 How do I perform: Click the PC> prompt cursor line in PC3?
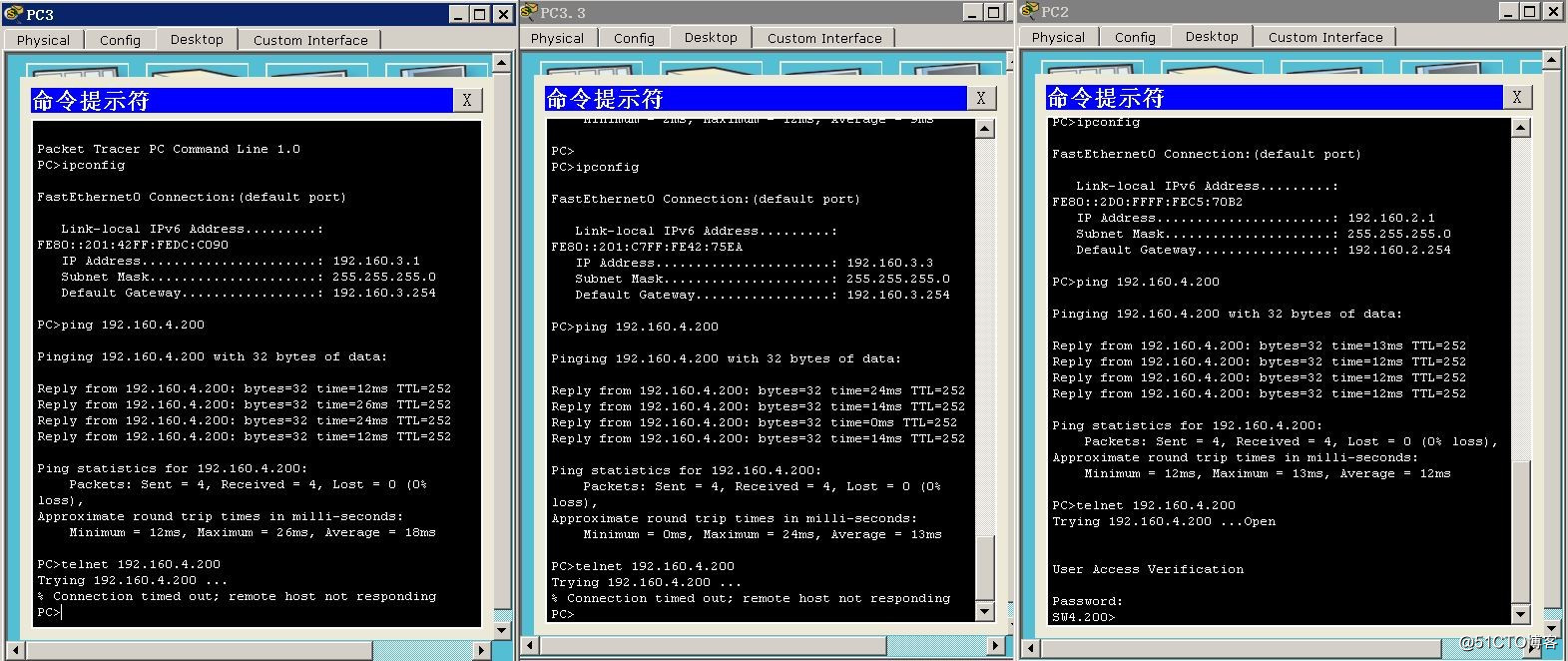pos(49,612)
